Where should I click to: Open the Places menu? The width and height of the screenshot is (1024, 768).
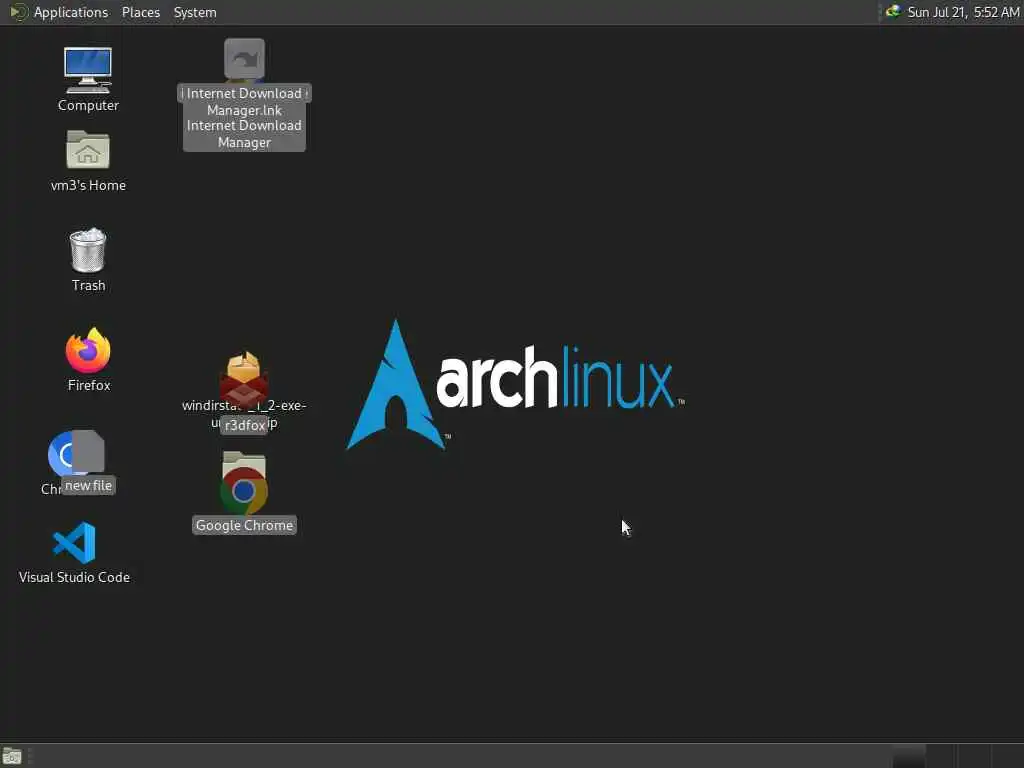pyautogui.click(x=140, y=12)
